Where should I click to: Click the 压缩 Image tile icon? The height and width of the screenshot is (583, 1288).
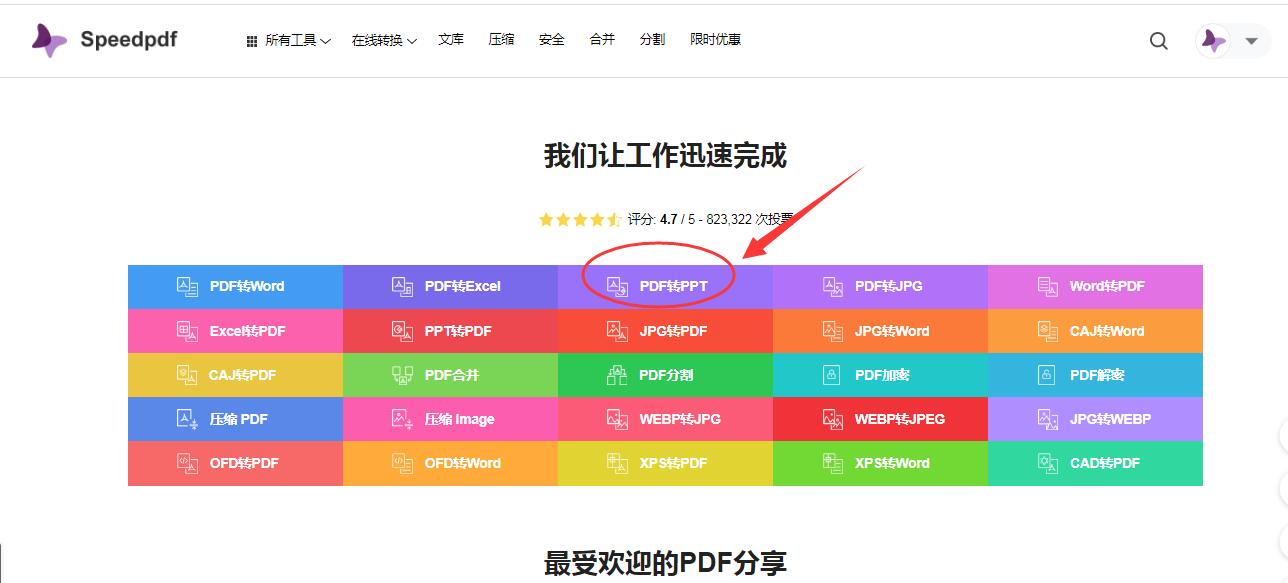(x=402, y=419)
